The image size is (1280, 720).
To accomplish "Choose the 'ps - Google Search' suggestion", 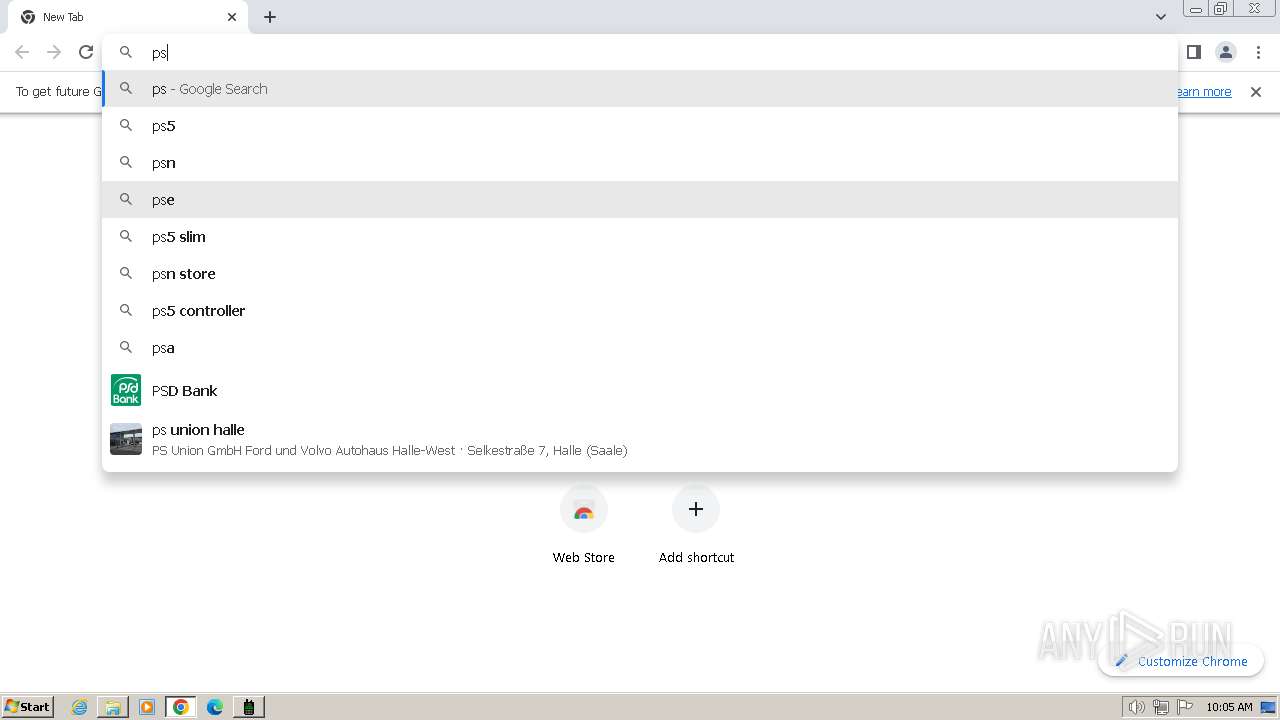I will pyautogui.click(x=640, y=89).
